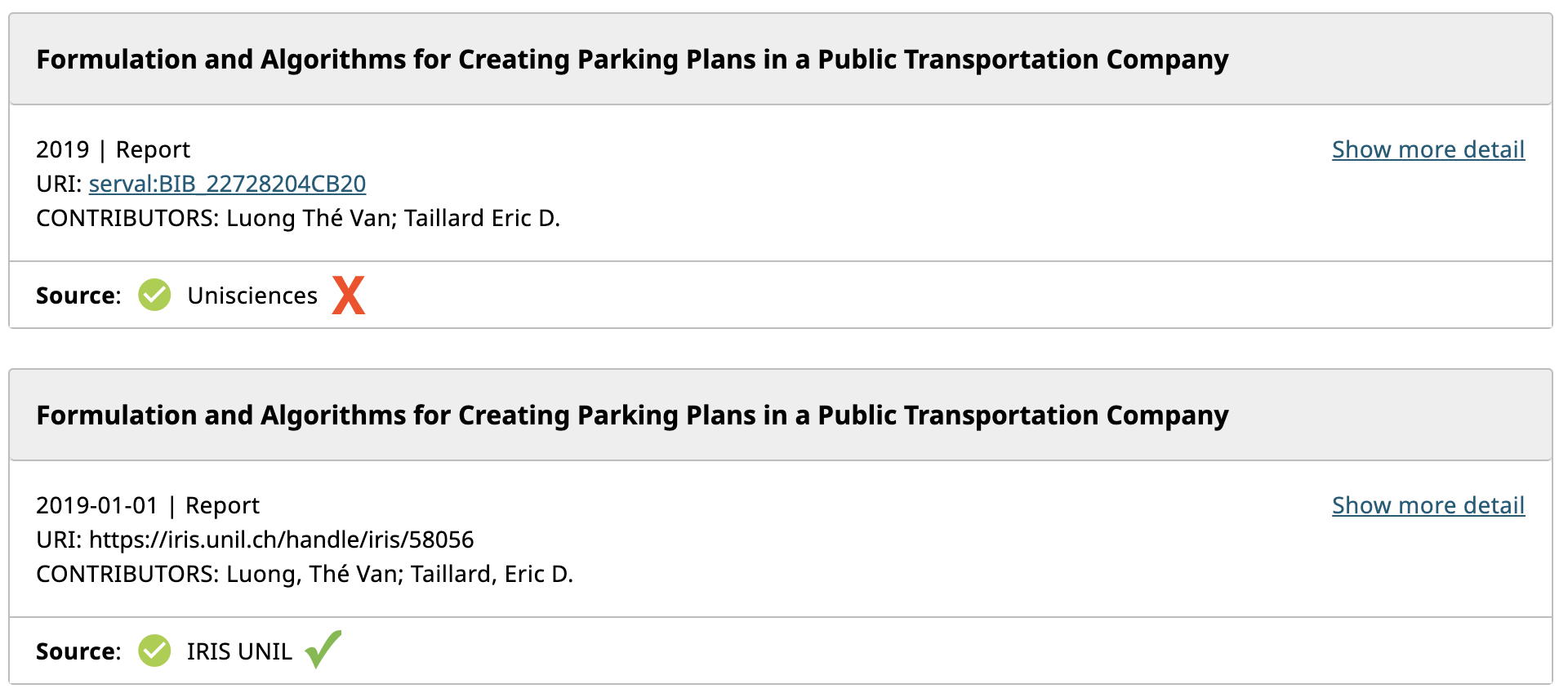Viewport: 1568px width, 693px height.
Task: Click the Source label in the IRIS UNIL record
Action: (78, 651)
